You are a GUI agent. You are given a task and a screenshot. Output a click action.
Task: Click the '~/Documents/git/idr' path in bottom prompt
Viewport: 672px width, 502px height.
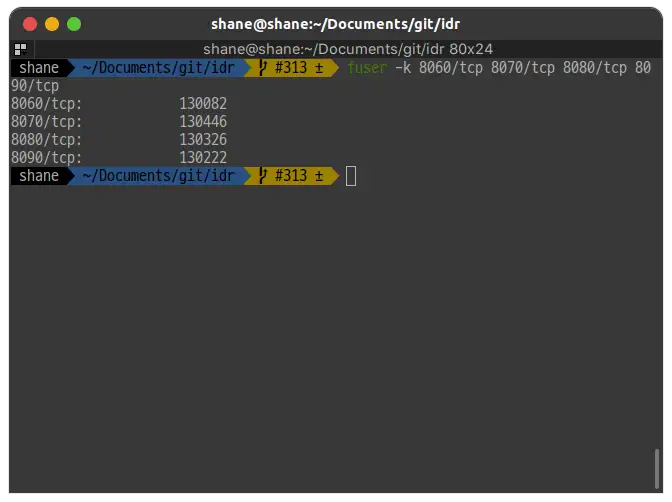point(158,176)
